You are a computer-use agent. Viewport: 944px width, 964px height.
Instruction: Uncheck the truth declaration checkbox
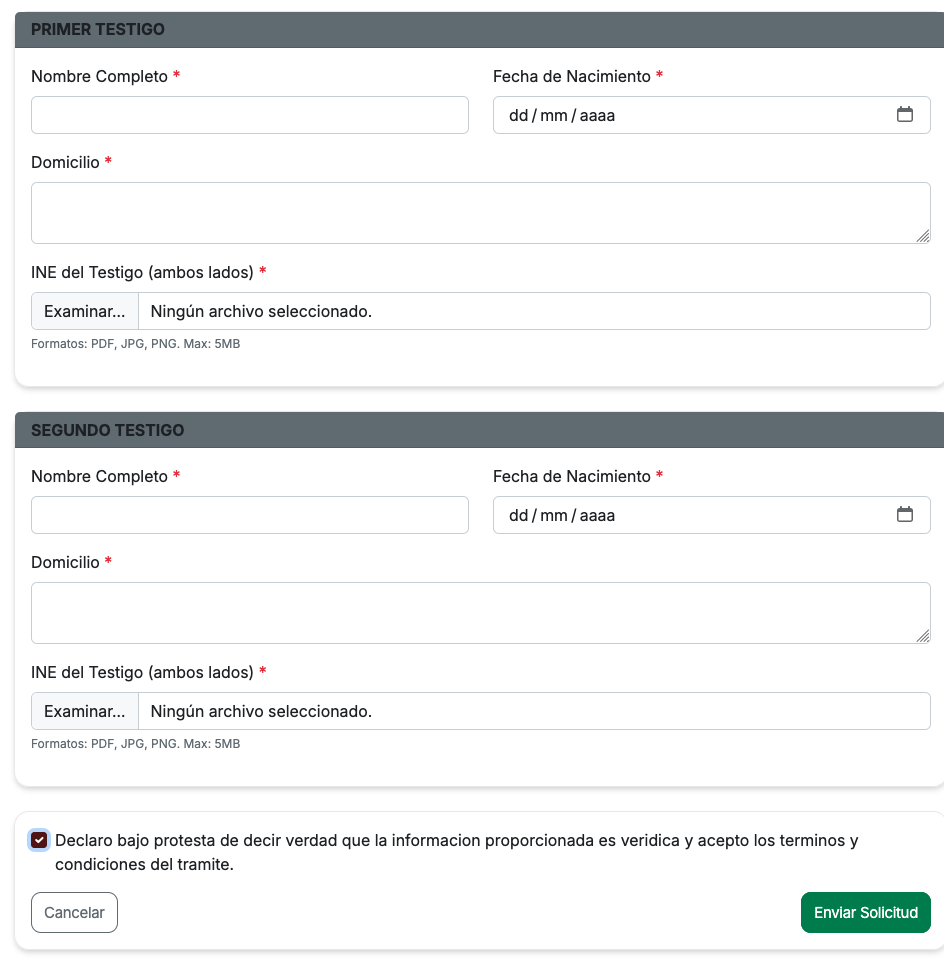(x=39, y=840)
